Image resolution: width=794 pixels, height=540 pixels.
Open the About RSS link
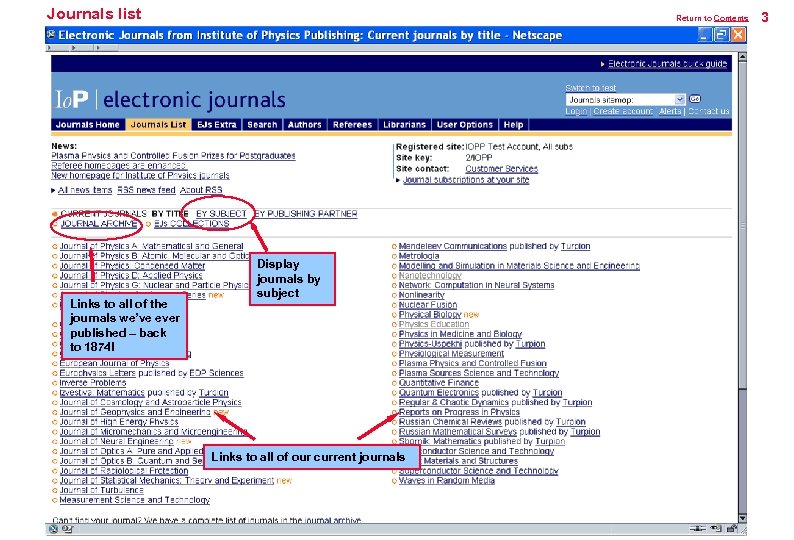click(201, 190)
